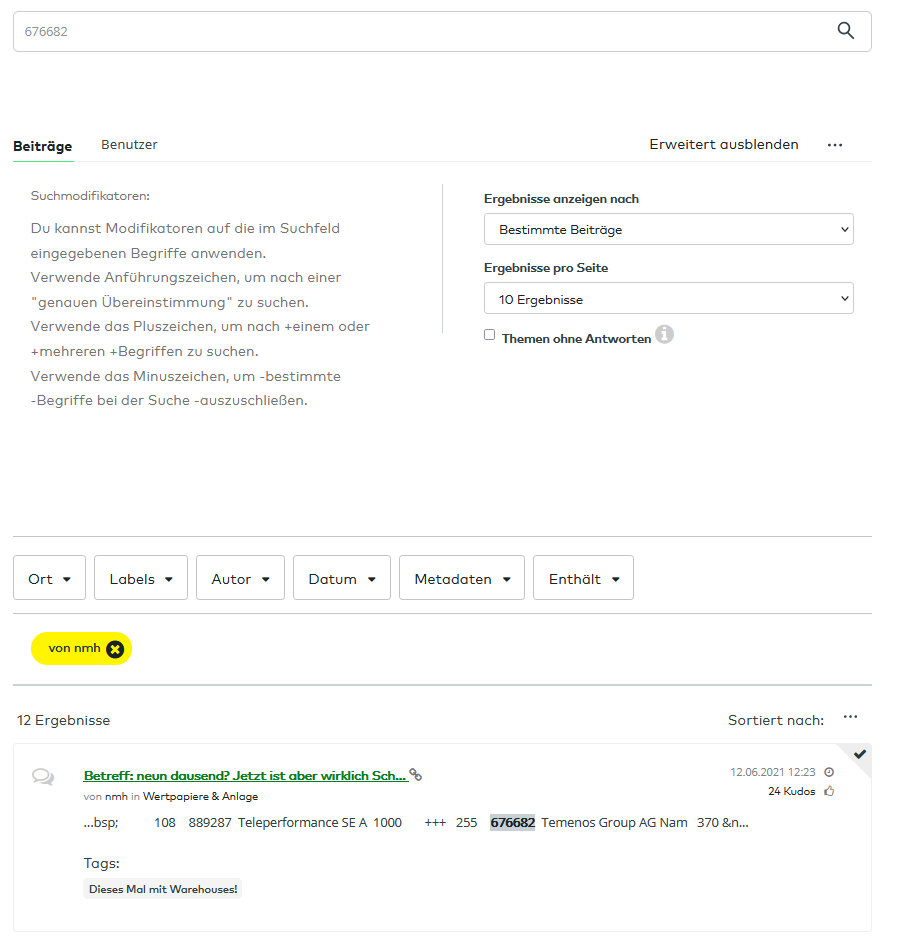Click the search magnifier icon
Viewport: 910px width, 943px height.
[845, 31]
